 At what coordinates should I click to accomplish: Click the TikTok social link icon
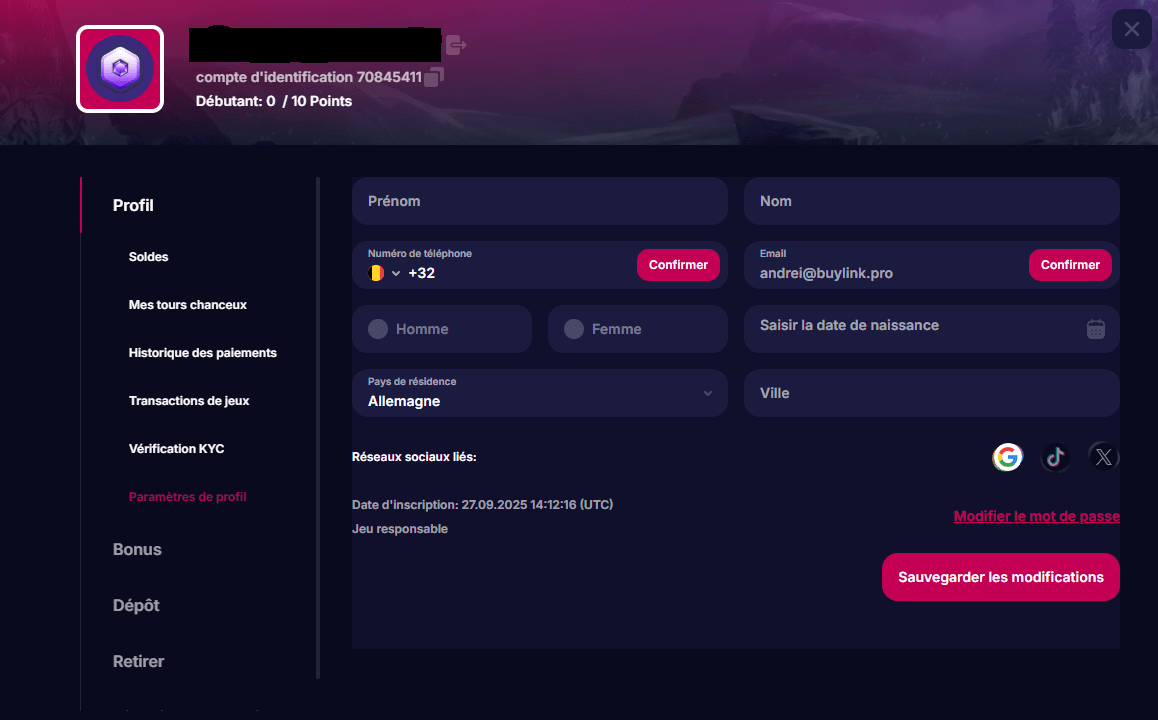point(1055,457)
